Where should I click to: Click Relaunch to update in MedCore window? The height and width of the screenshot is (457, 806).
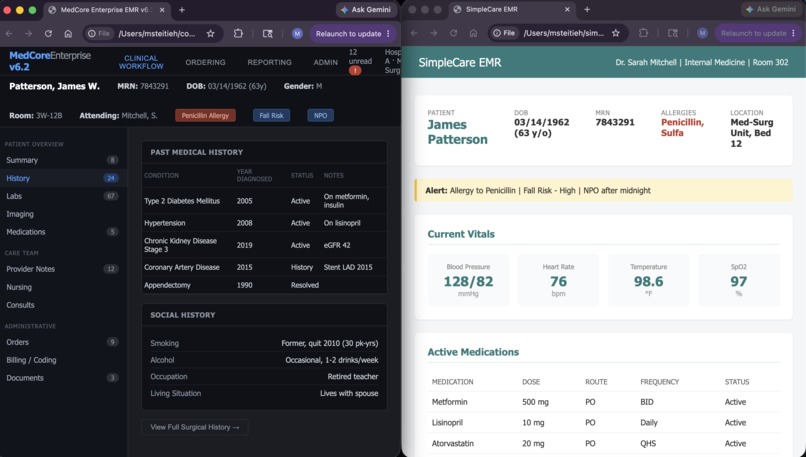tap(353, 33)
